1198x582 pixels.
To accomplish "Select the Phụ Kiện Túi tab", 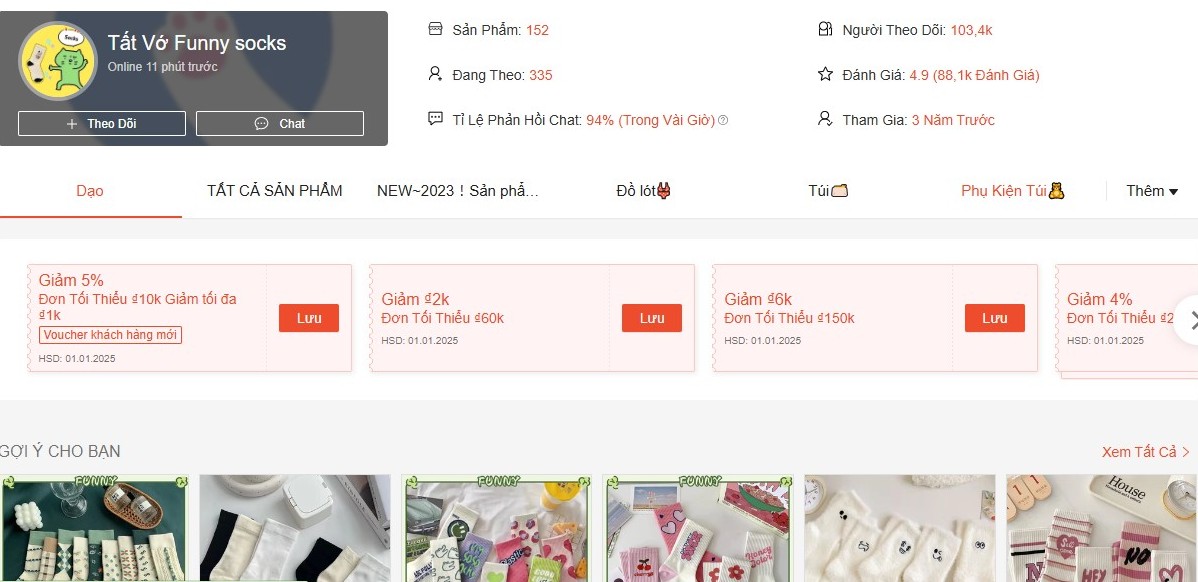I will pos(1013,191).
